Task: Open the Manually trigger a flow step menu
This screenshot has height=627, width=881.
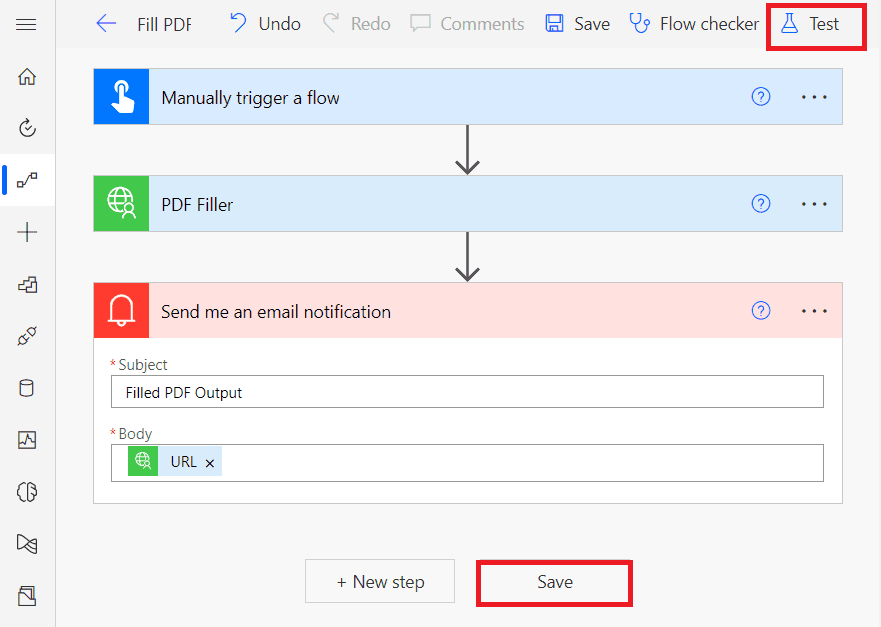Action: 814,96
